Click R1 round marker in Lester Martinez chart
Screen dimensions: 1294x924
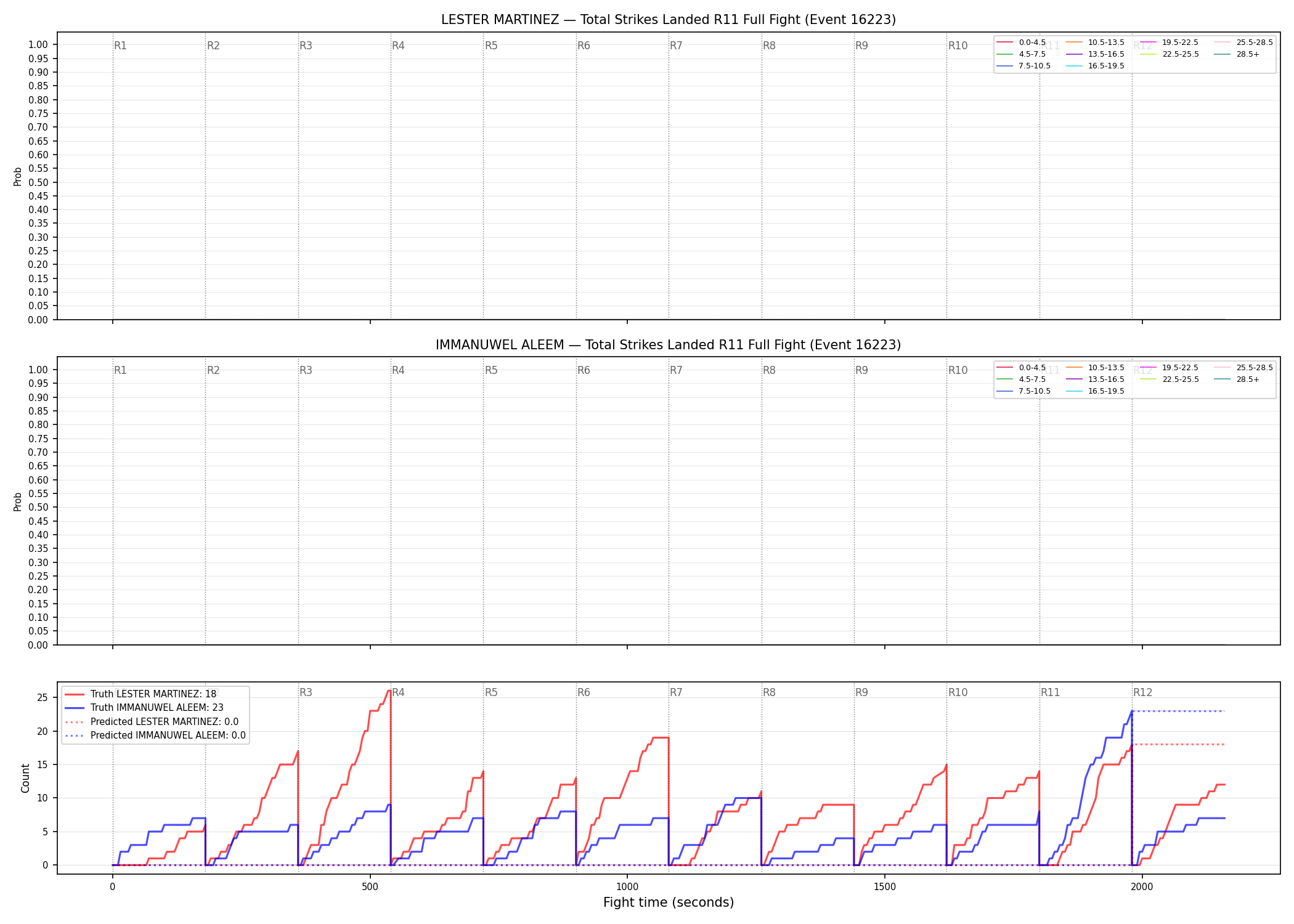click(x=120, y=46)
